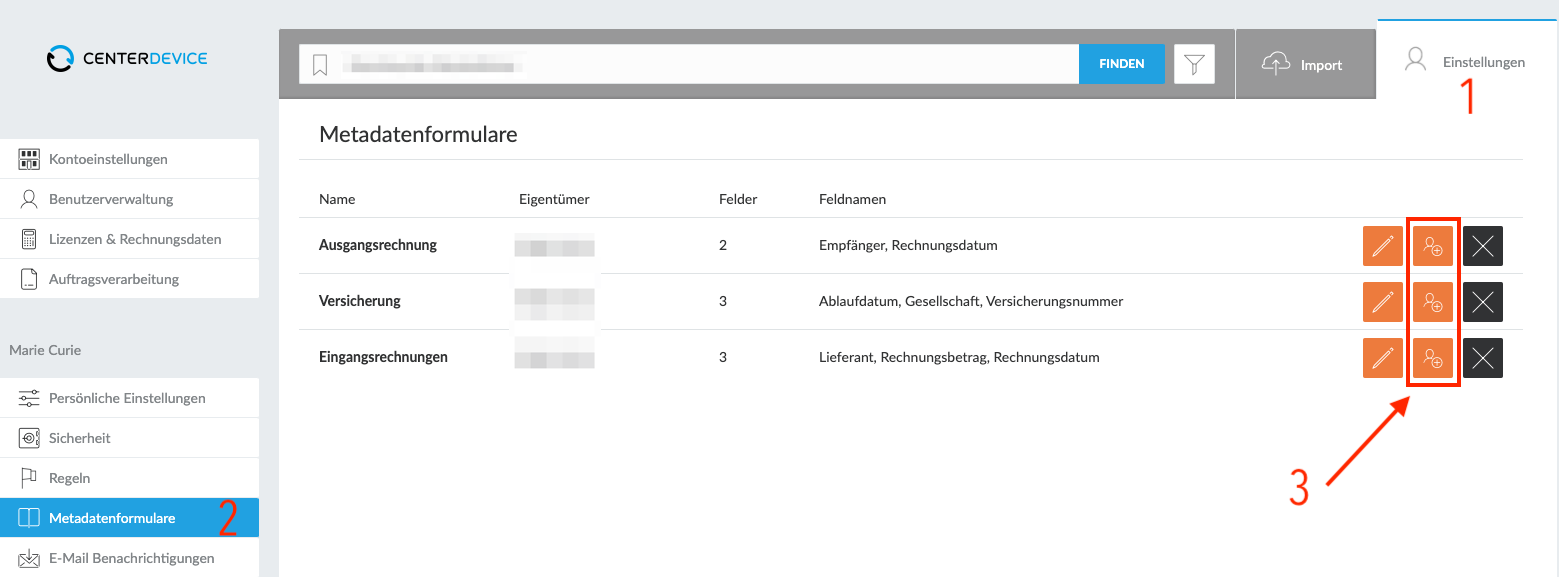Delete the Ausgangsrechnung form
This screenshot has width=1559, height=577.
pyautogui.click(x=1483, y=246)
